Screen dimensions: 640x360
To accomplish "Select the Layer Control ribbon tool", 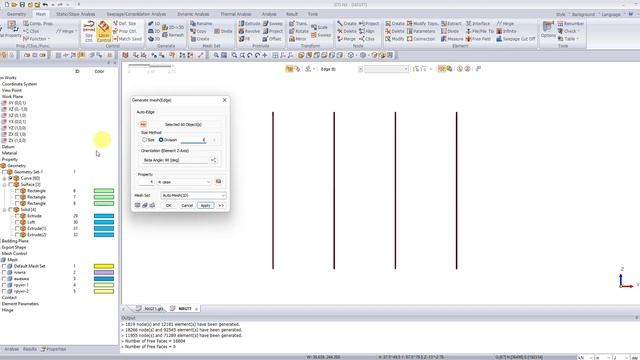I will (104, 31).
